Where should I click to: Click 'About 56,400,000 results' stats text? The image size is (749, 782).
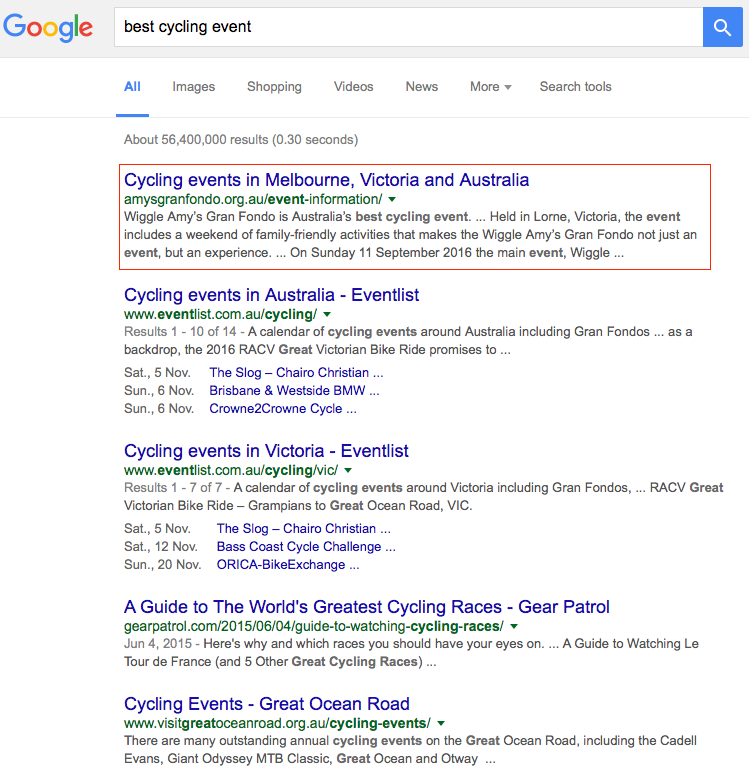[x=241, y=140]
